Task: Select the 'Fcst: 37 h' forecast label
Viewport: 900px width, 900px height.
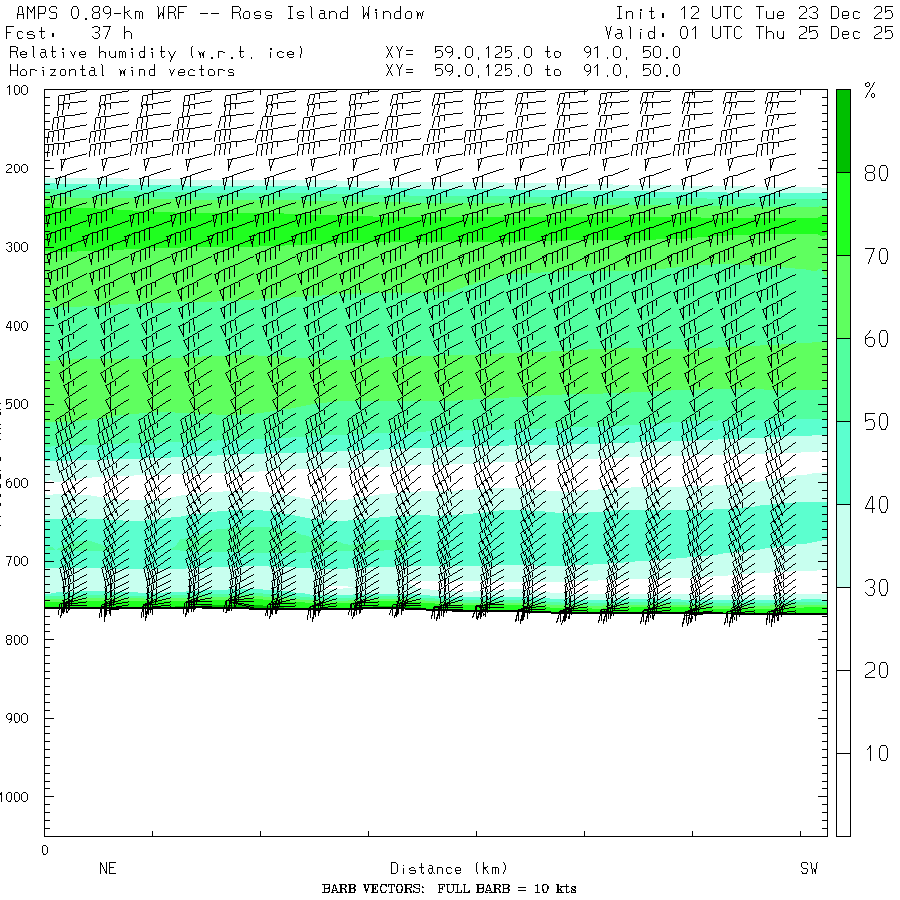Action: pyautogui.click(x=69, y=32)
